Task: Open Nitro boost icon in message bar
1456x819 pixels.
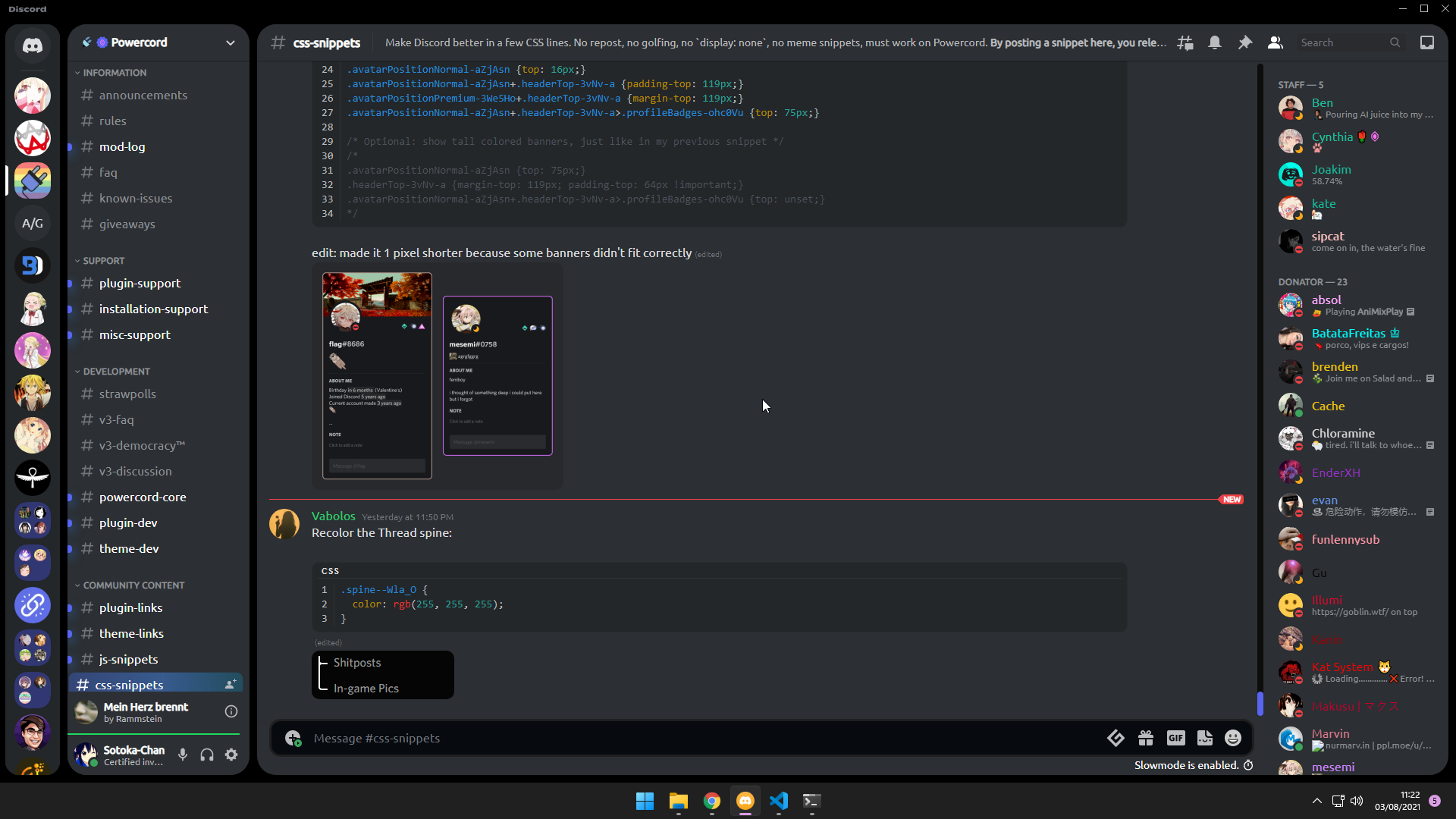Action: point(1116,738)
